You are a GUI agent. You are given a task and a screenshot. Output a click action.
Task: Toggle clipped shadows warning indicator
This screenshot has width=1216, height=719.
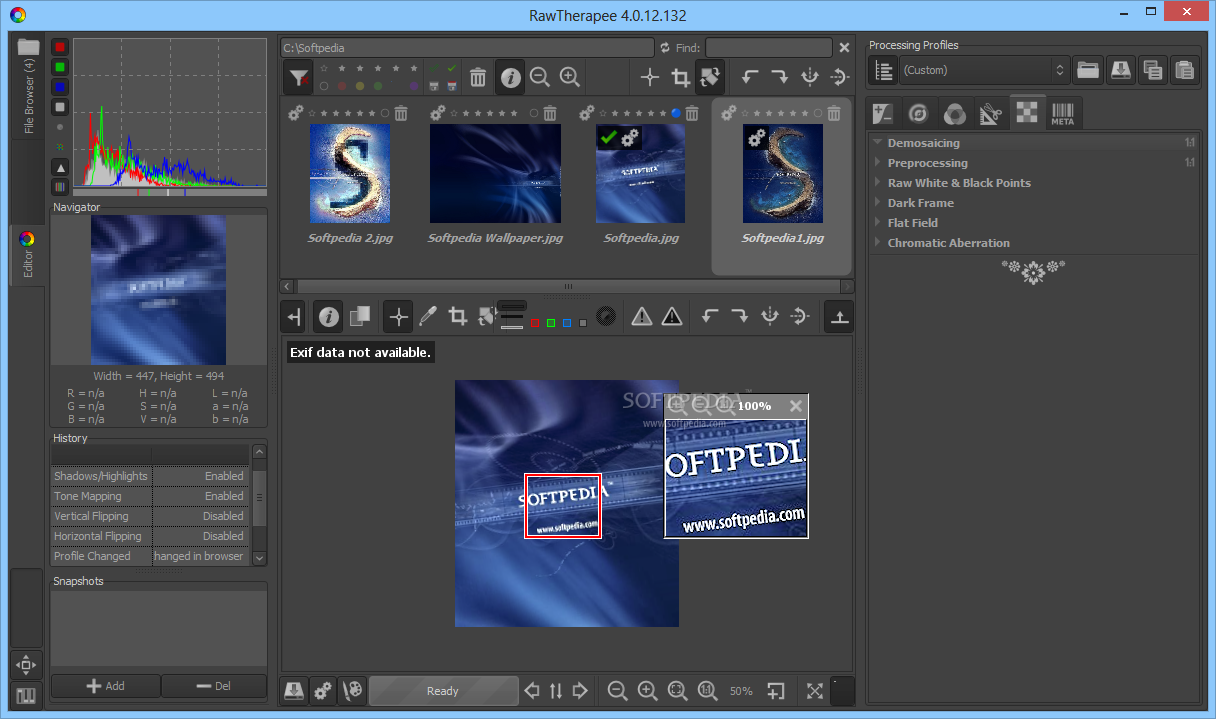tap(642, 316)
